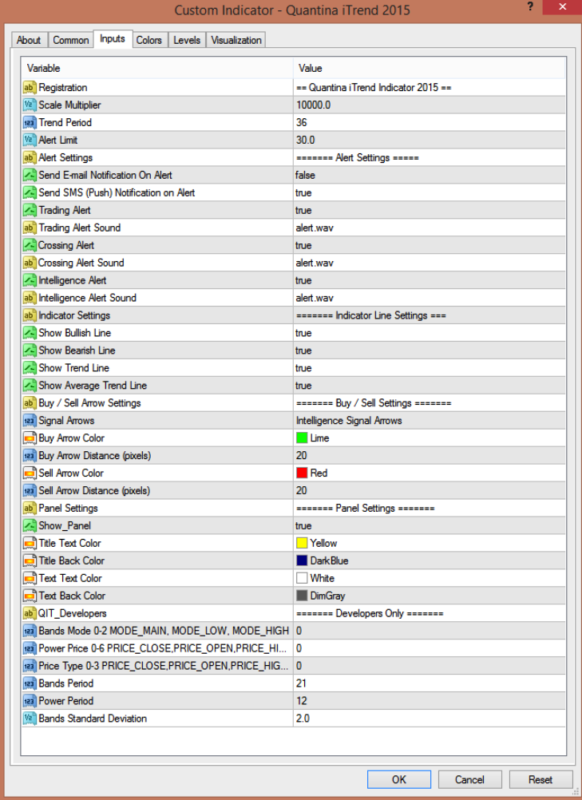582x800 pixels.
Task: Click the DarkBlue swatch for Title Back Color
Action: tap(302, 561)
